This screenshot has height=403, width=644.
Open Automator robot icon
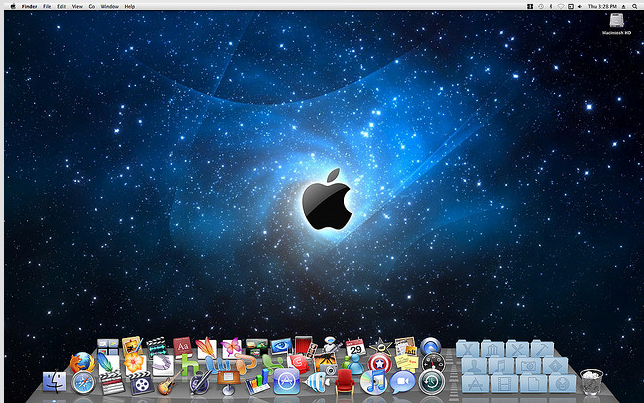point(331,346)
